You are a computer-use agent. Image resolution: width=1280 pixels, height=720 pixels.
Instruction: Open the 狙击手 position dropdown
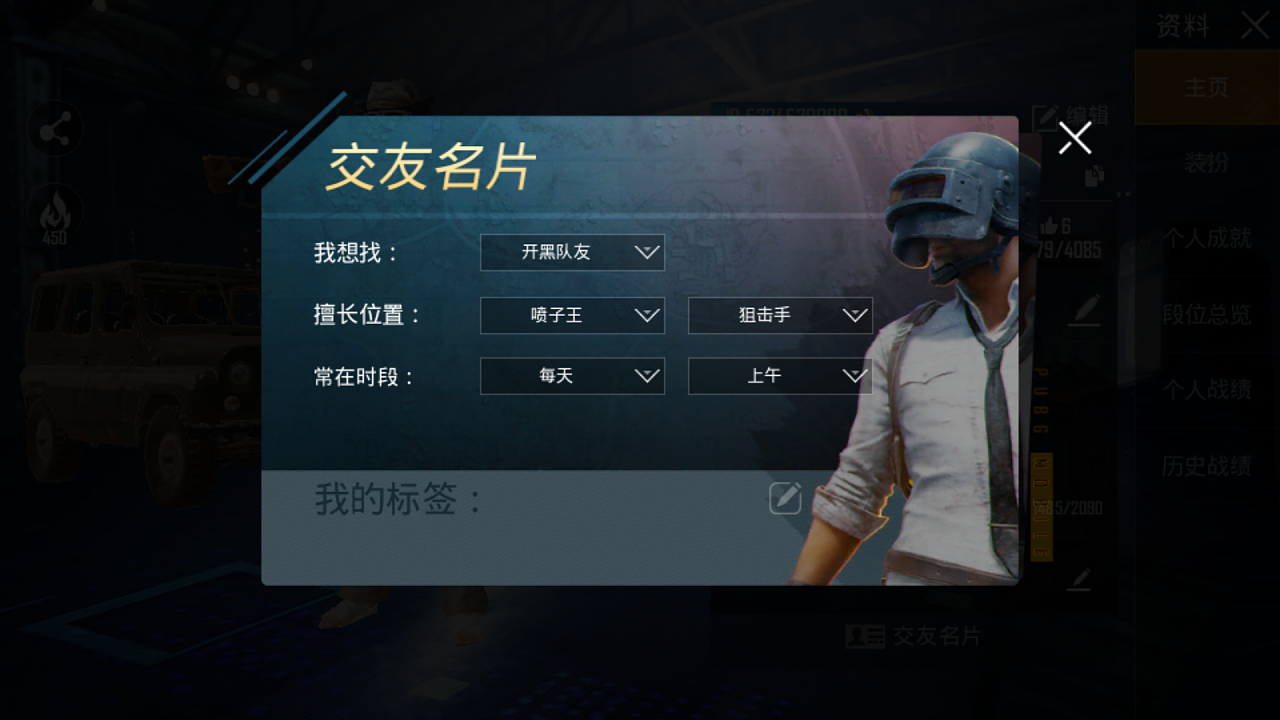point(780,315)
